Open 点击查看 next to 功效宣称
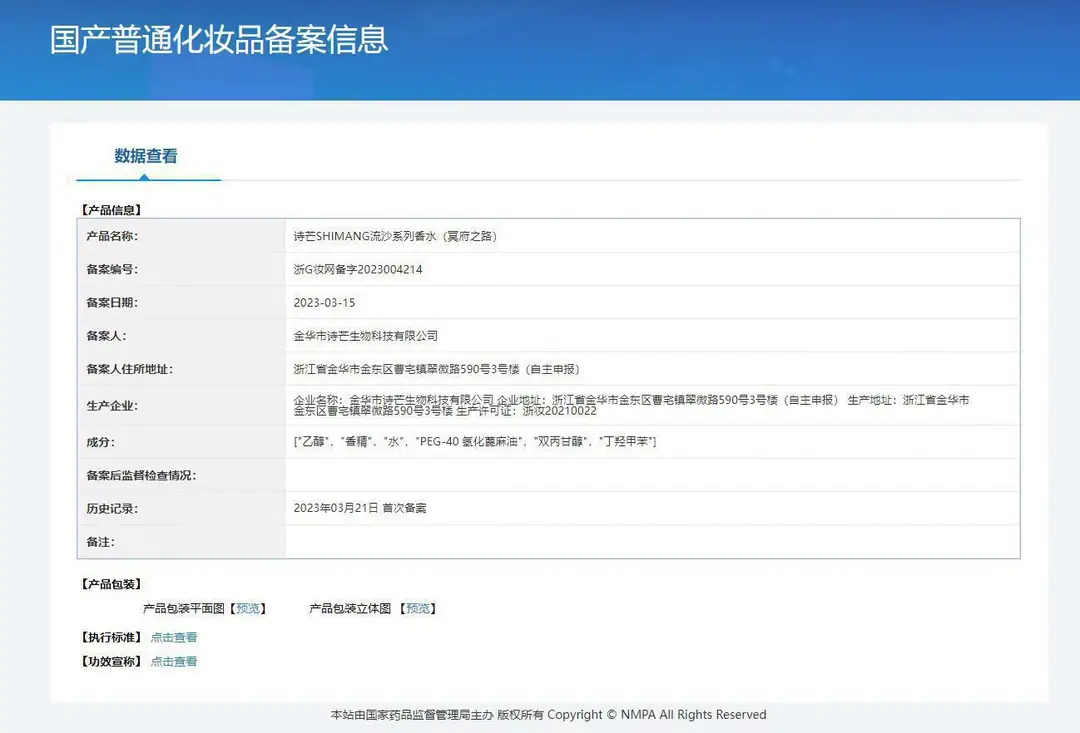Screen dimensions: 1080x733 (174, 661)
